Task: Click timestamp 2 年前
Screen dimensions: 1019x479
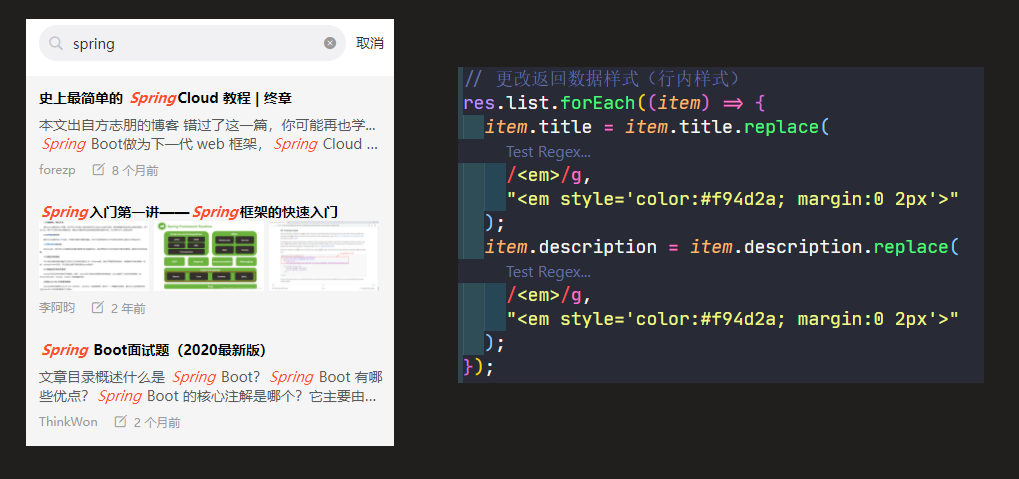Action: 128,308
